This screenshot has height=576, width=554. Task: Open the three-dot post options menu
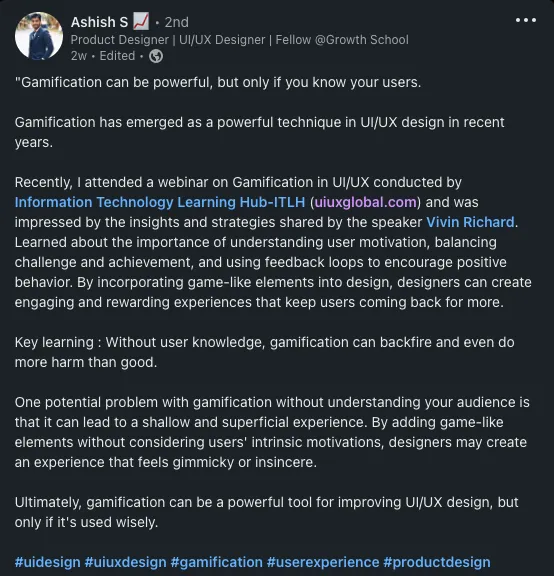click(526, 20)
